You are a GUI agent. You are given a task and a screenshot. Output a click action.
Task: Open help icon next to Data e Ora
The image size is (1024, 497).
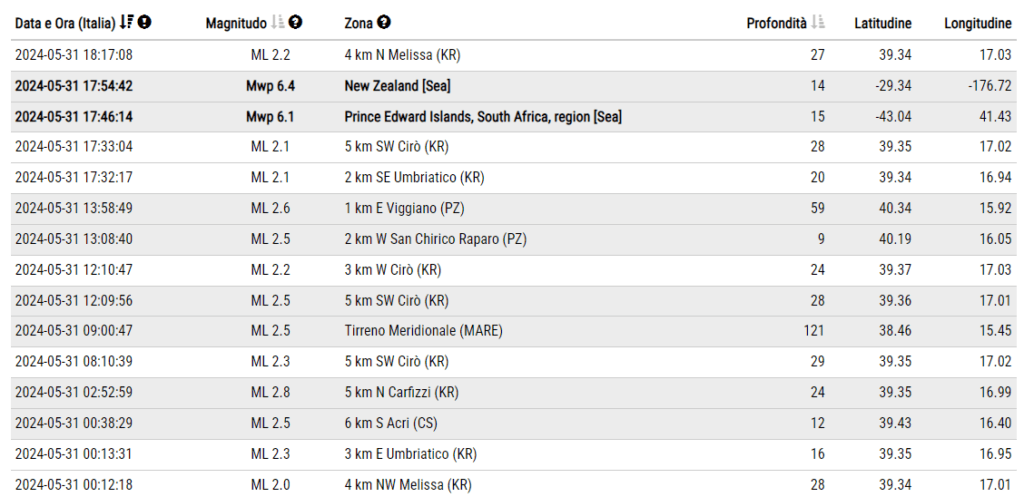click(145, 22)
